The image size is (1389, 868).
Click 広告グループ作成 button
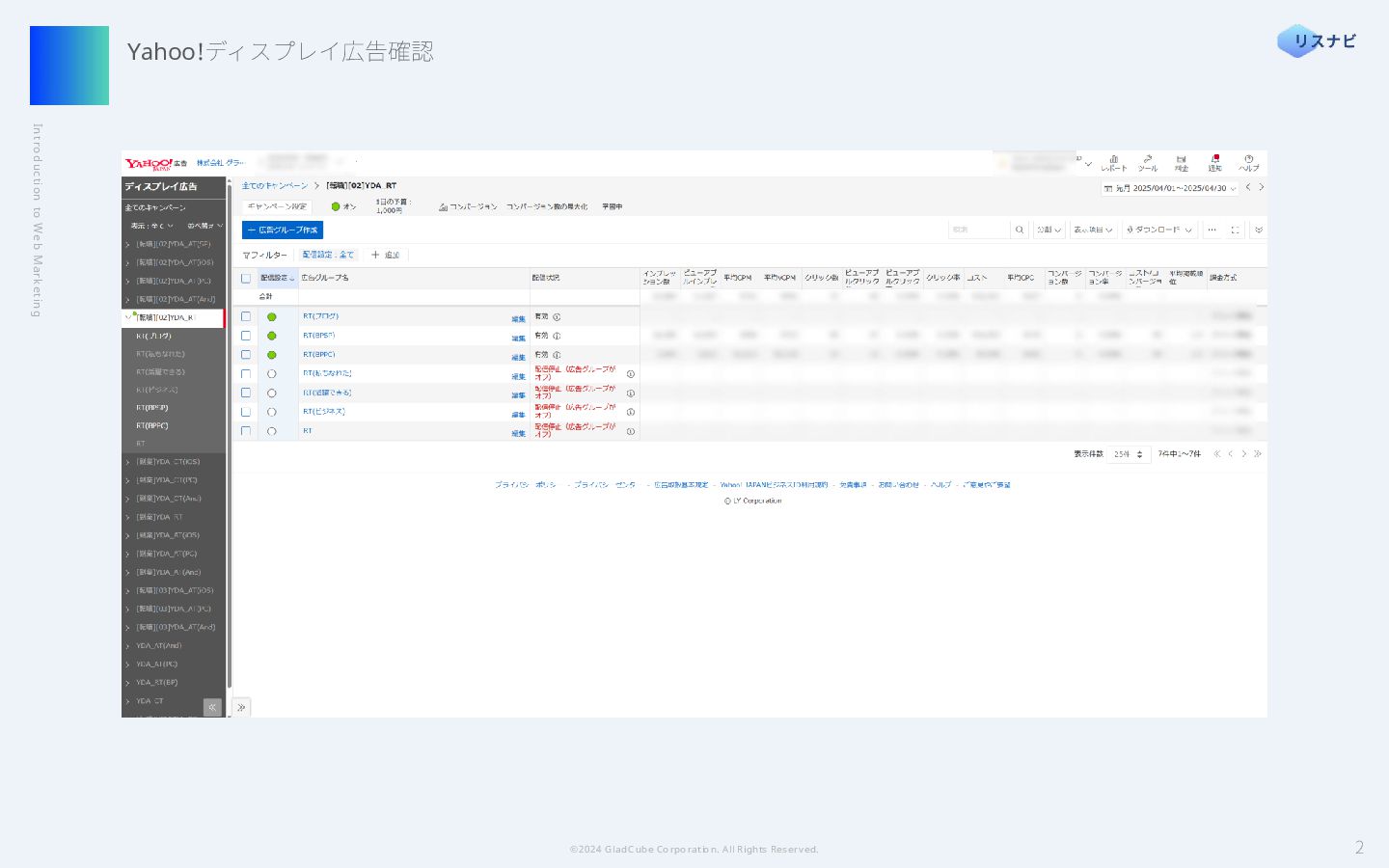(283, 230)
